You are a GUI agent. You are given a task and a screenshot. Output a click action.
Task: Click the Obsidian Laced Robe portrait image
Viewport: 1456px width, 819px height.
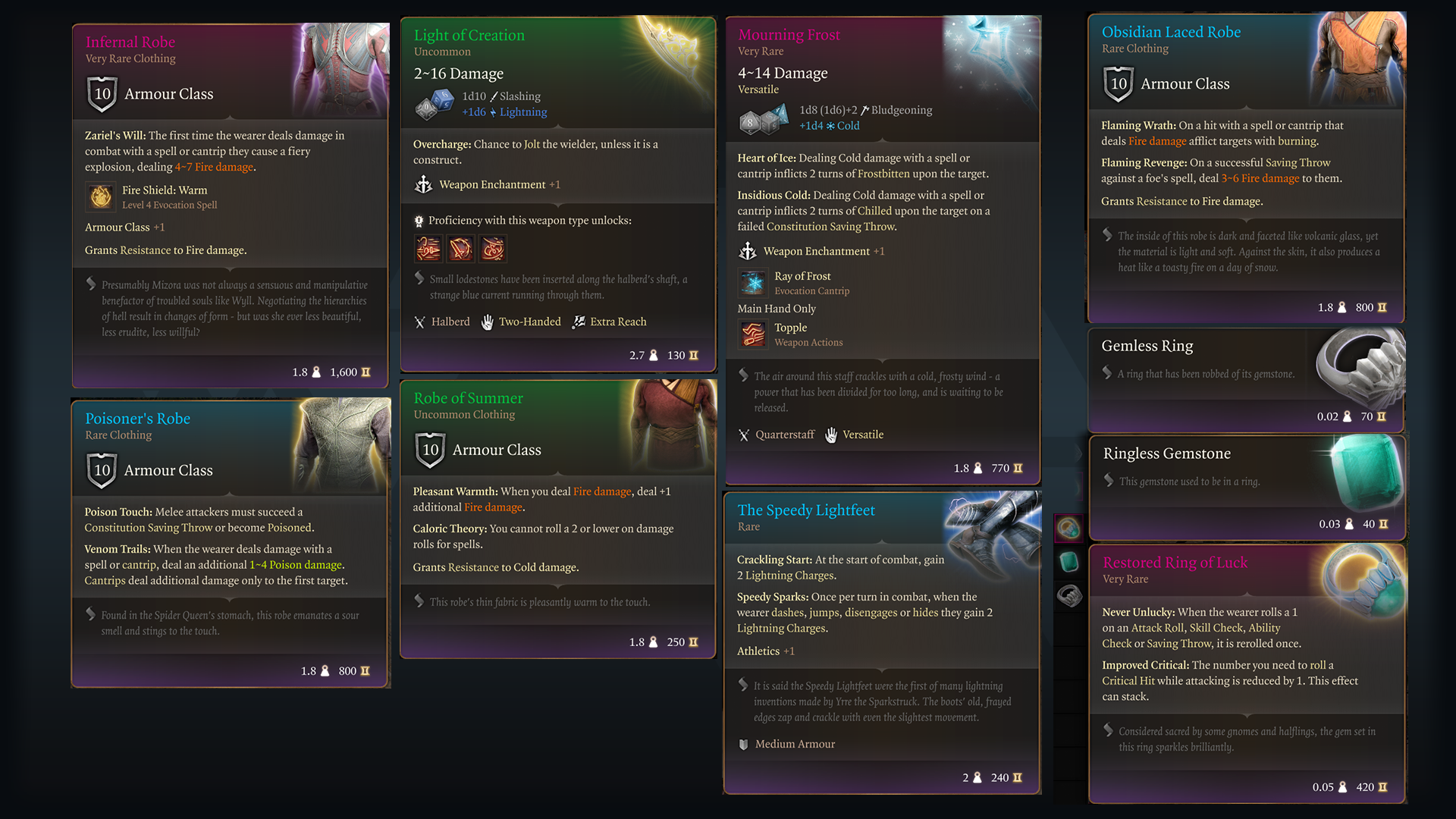coord(1360,58)
